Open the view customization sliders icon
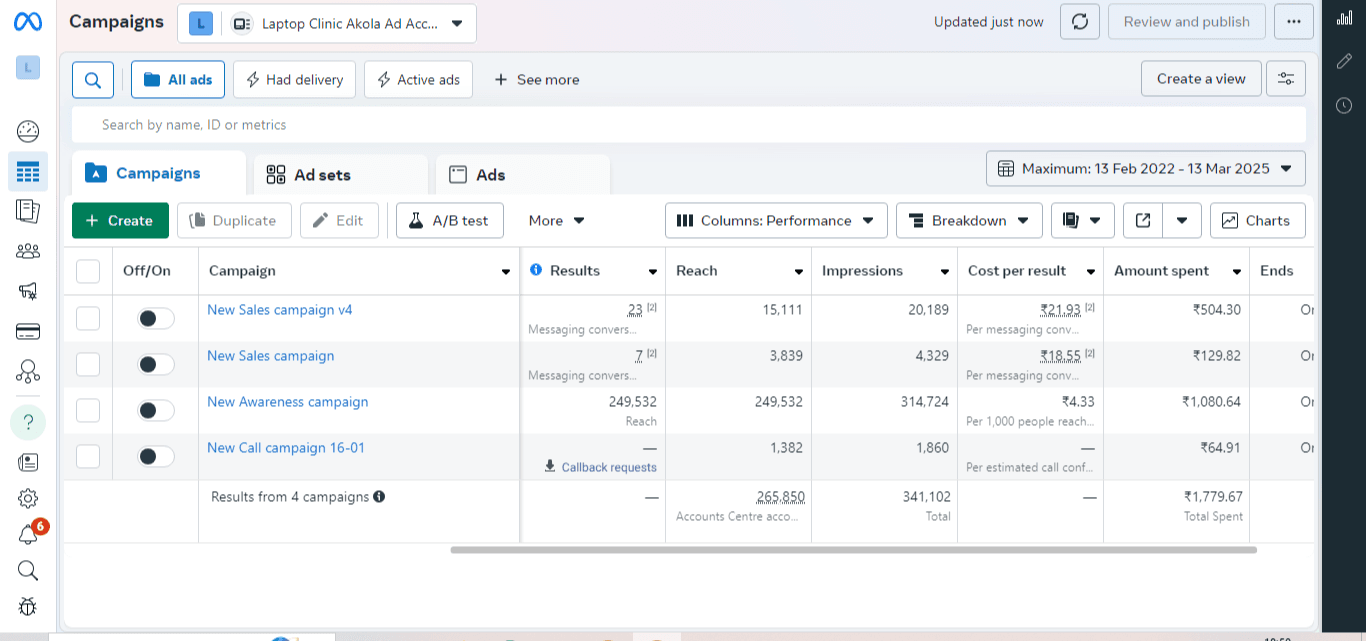The image size is (1366, 641). (1286, 79)
